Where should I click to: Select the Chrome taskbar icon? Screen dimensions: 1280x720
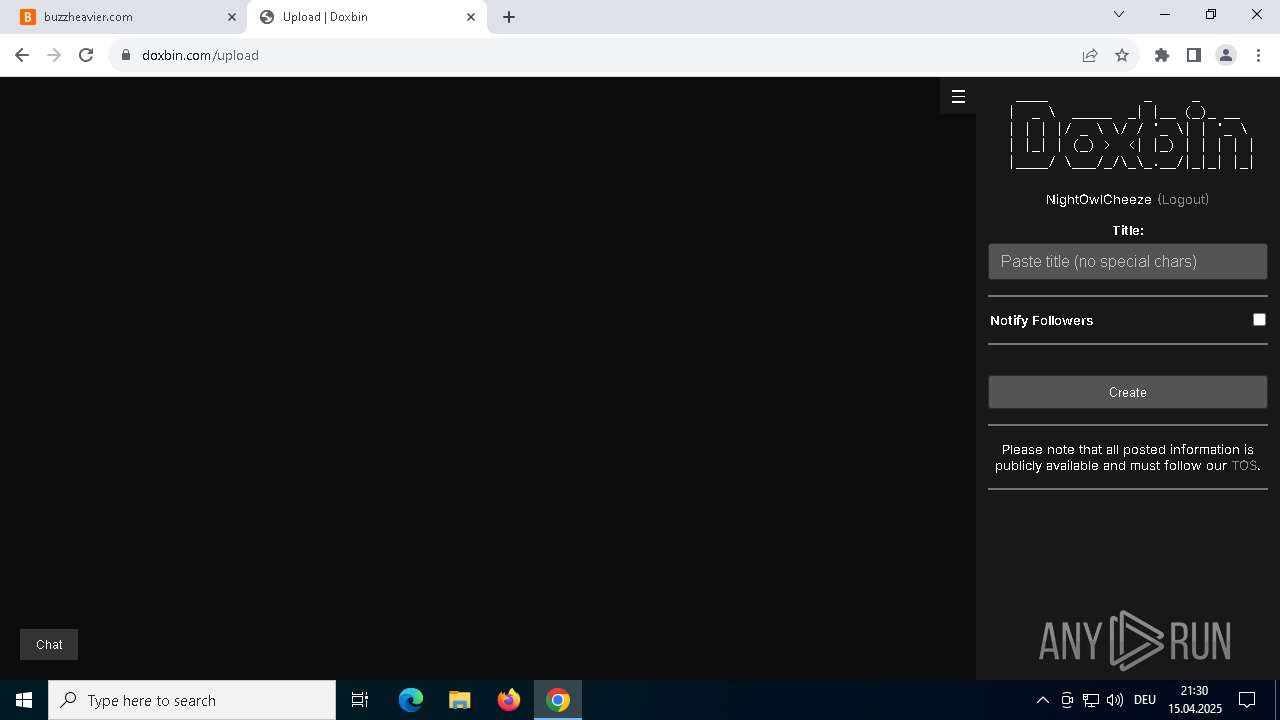[558, 700]
